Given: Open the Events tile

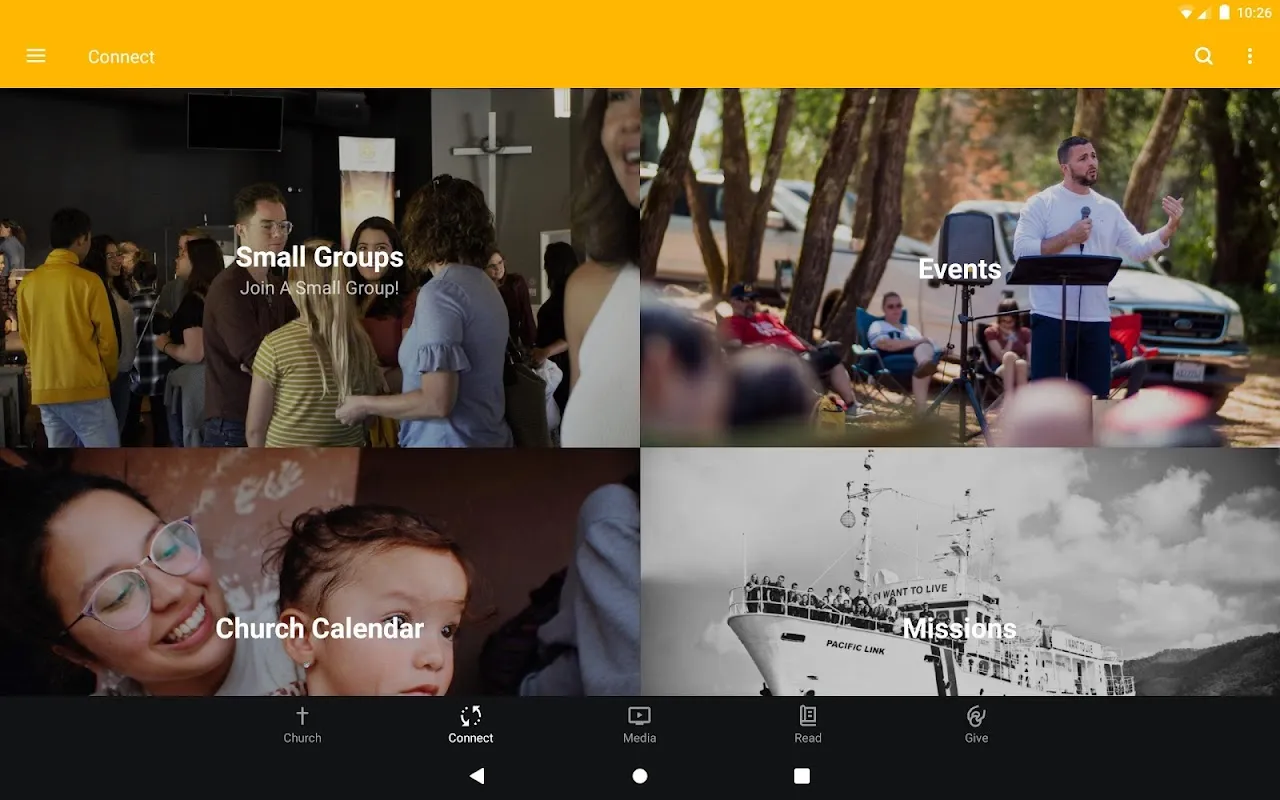Looking at the screenshot, I should [960, 267].
